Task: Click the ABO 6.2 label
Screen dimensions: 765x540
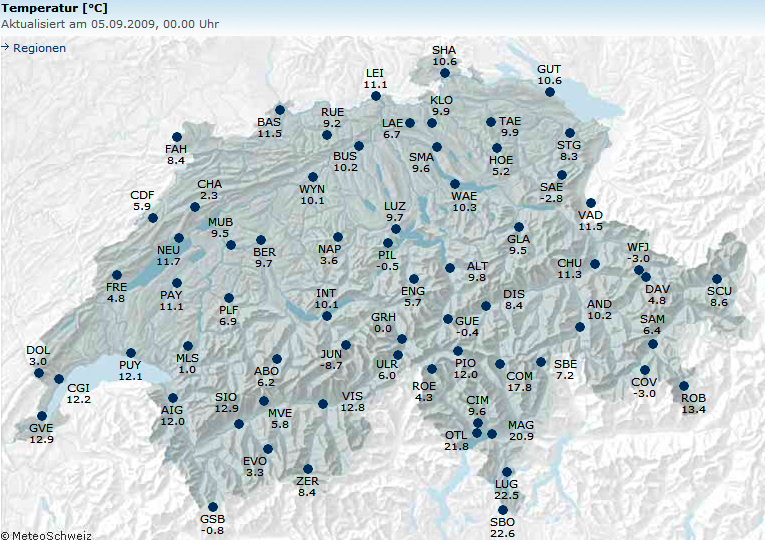Action: (x=266, y=377)
